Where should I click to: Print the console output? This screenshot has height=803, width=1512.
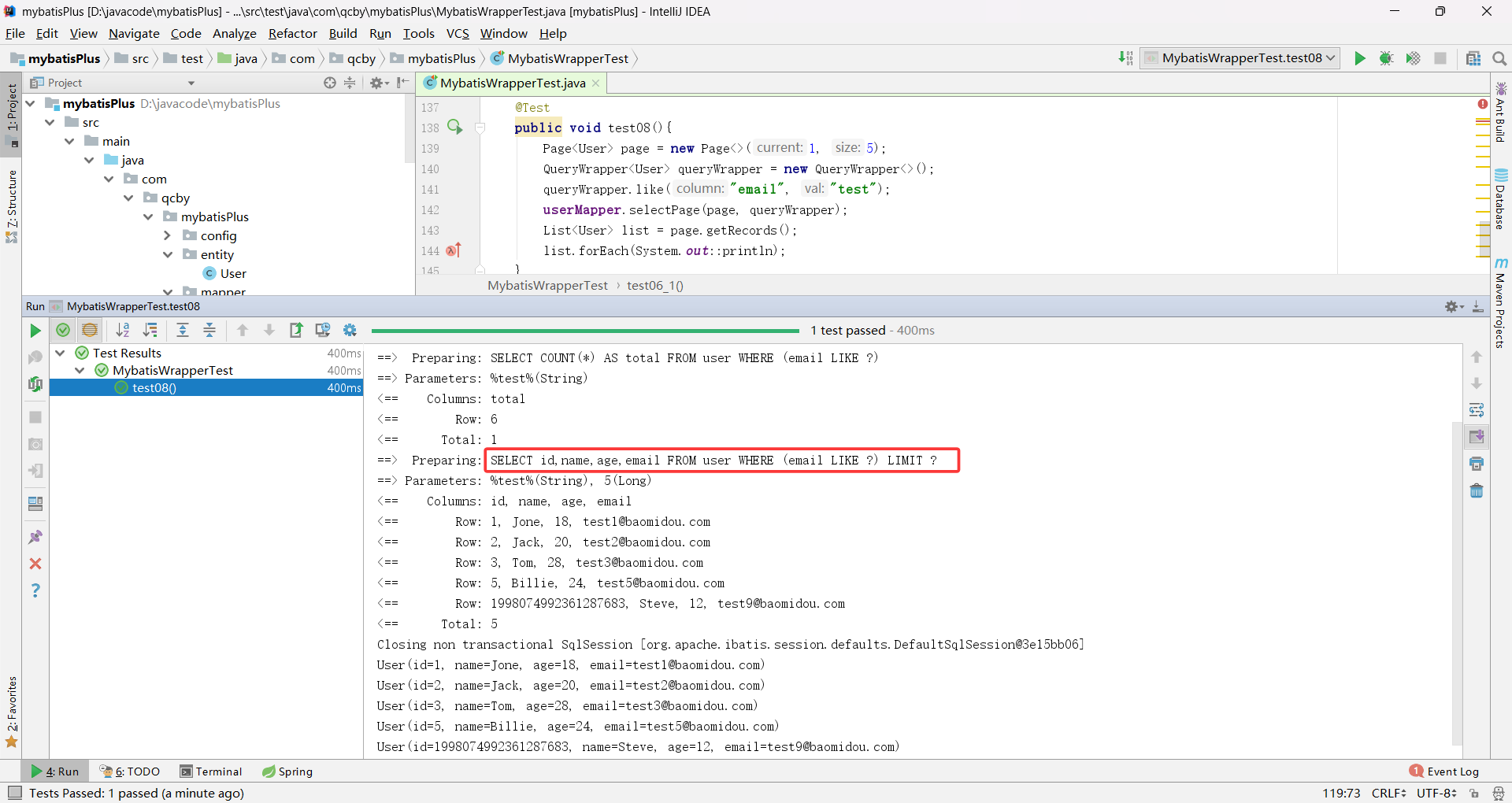point(1477,464)
